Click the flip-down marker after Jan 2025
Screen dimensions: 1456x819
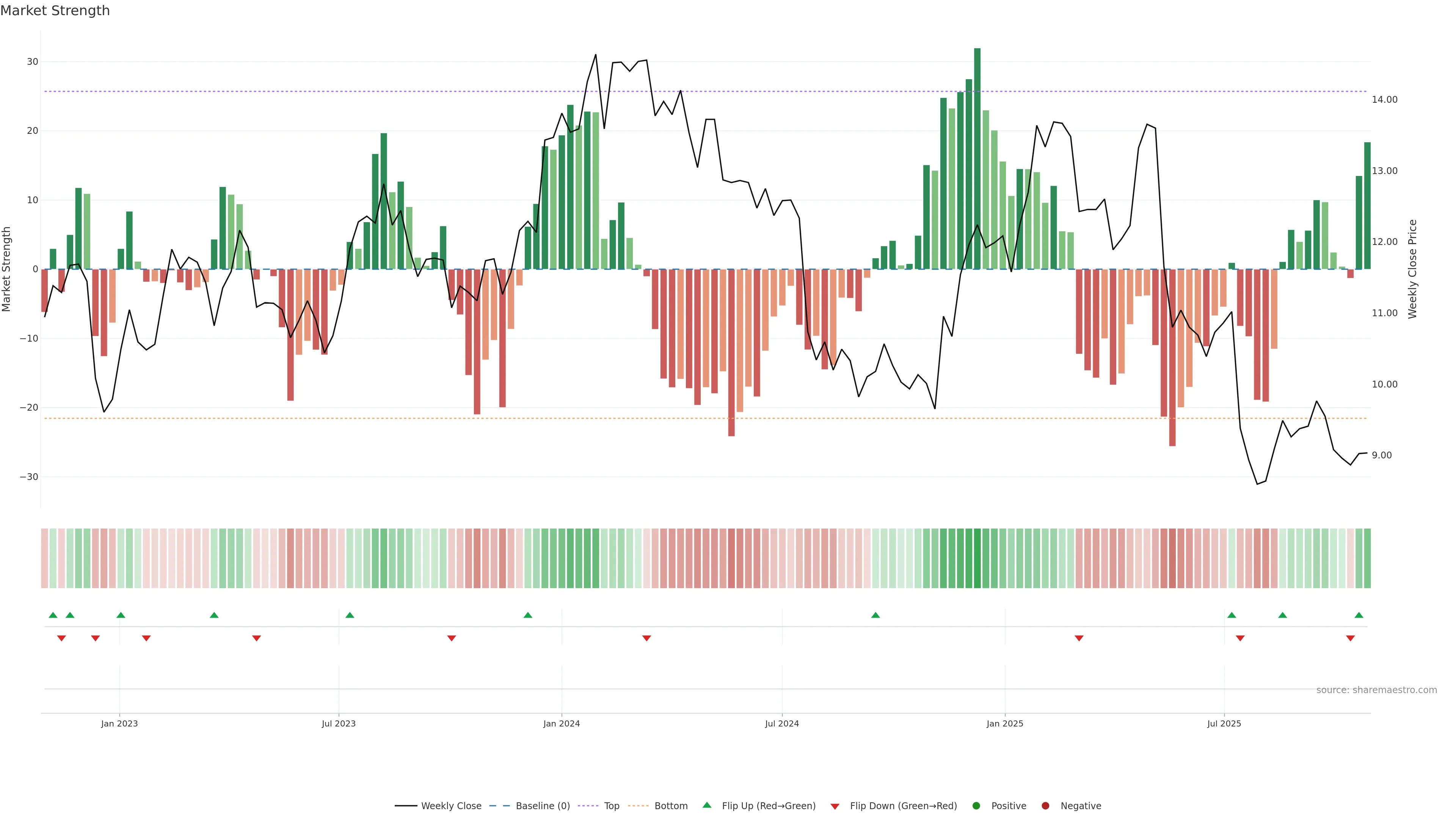(x=1079, y=638)
